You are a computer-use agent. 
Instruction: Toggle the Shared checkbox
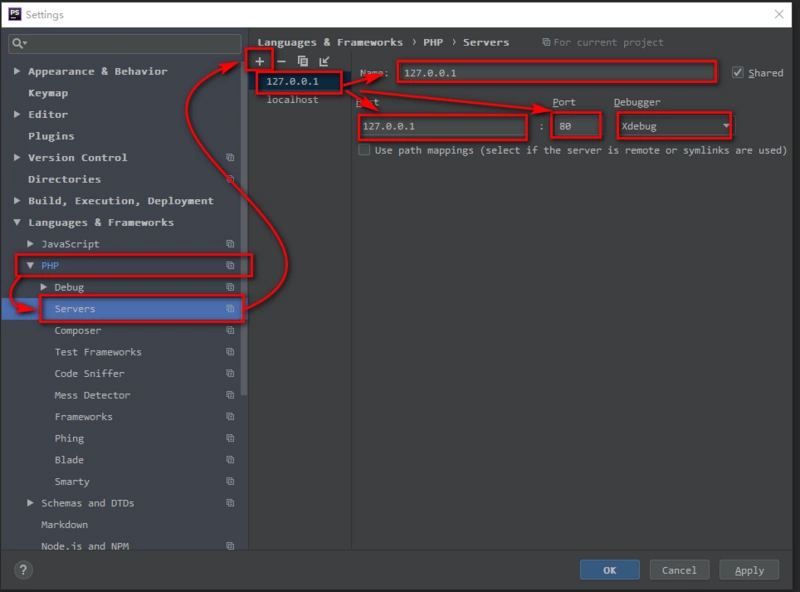click(x=738, y=73)
